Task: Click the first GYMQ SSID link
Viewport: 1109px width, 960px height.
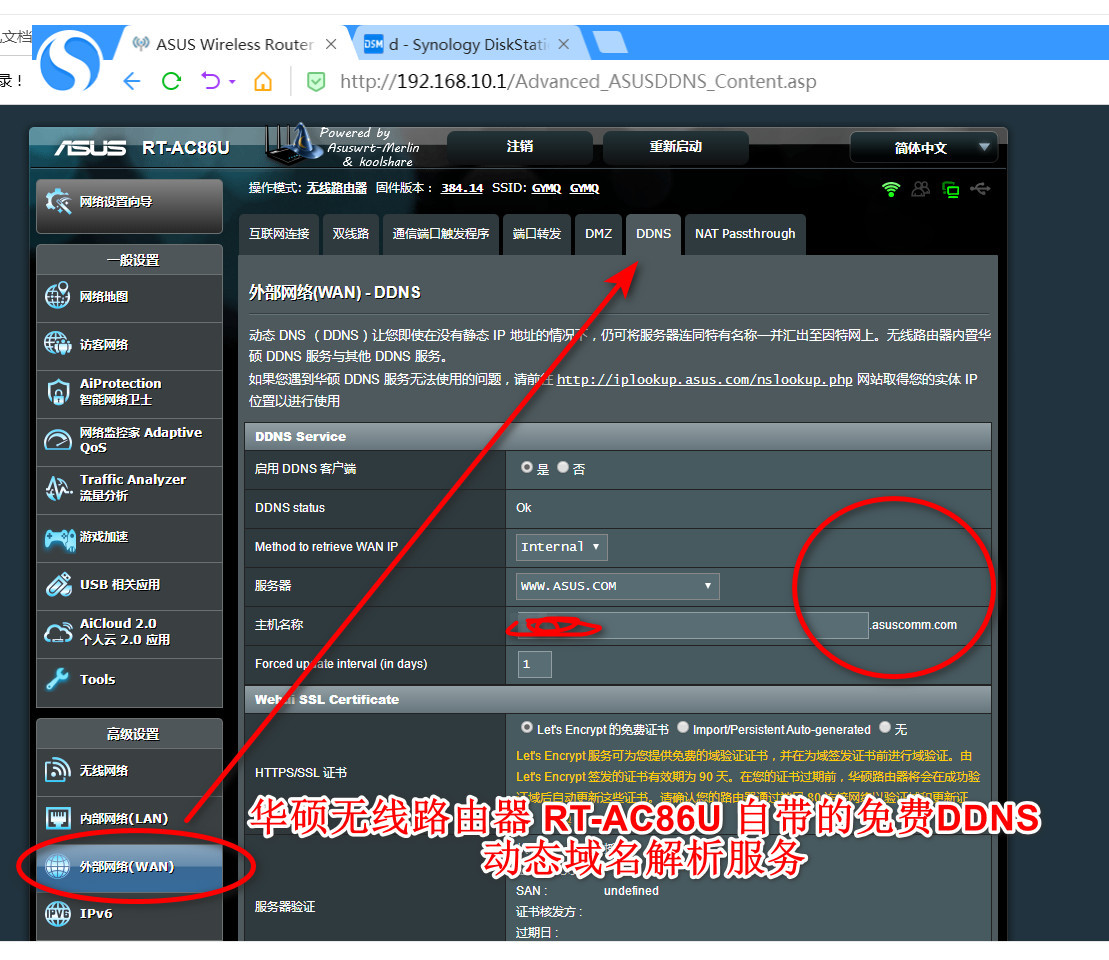Action: 546,188
